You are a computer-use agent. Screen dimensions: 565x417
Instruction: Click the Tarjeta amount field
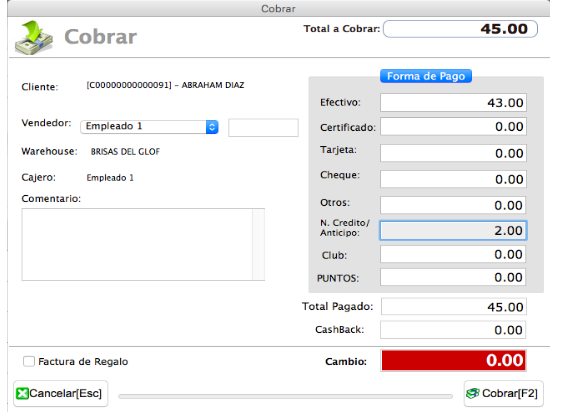[453, 153]
